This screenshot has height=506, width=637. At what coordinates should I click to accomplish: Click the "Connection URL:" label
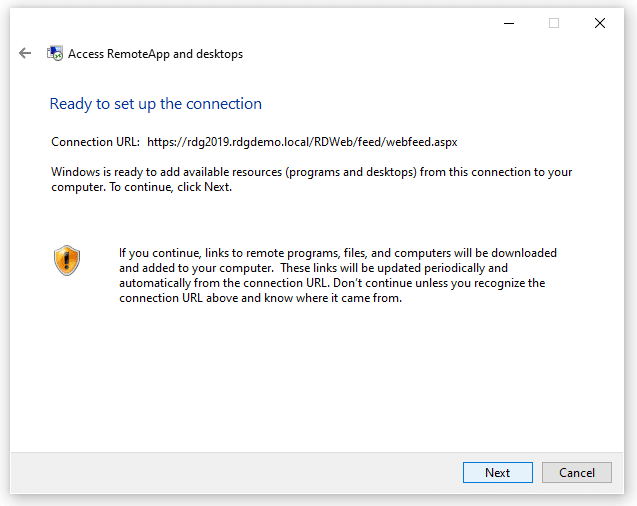click(96, 142)
